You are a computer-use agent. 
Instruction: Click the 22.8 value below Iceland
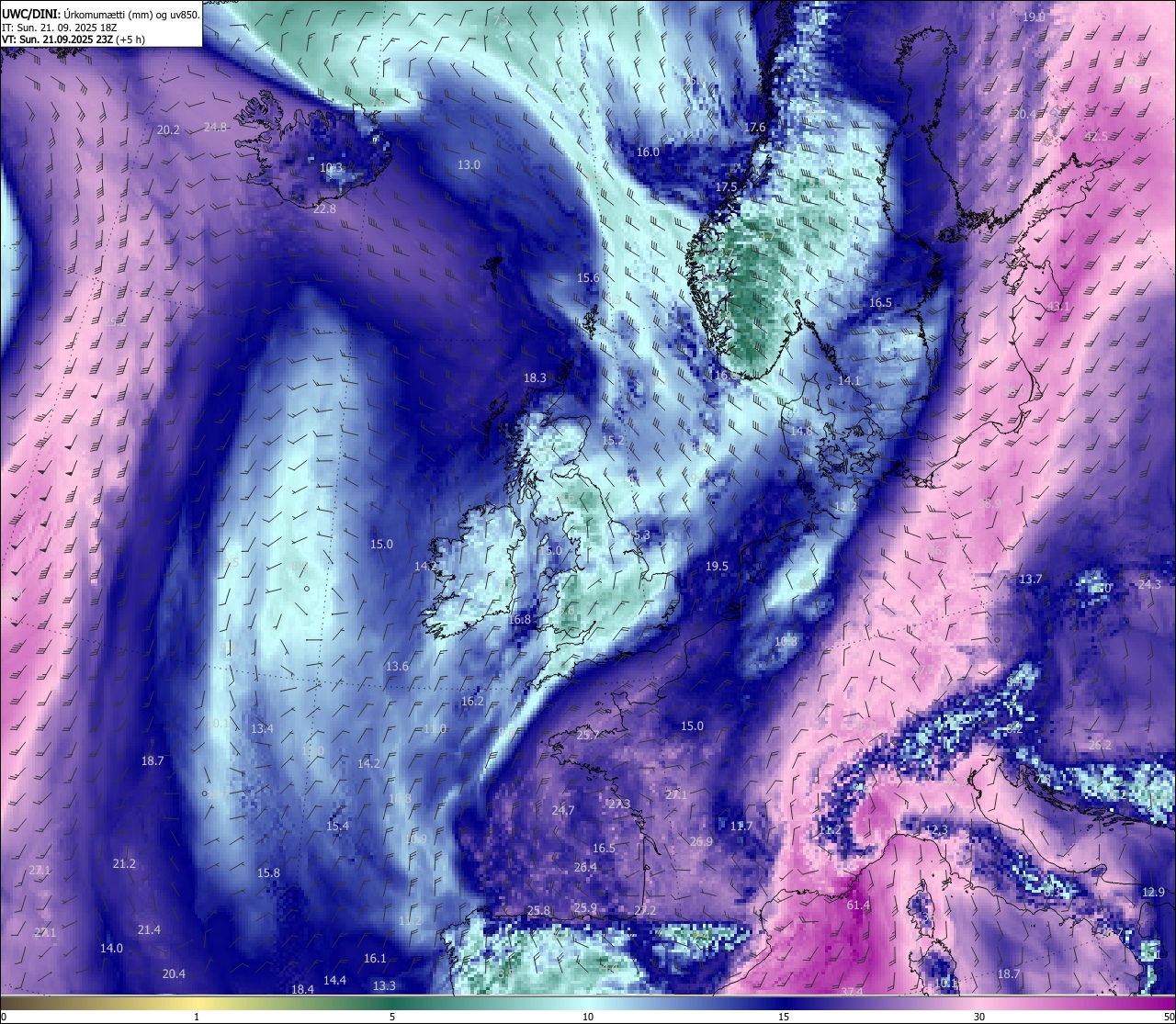(324, 208)
